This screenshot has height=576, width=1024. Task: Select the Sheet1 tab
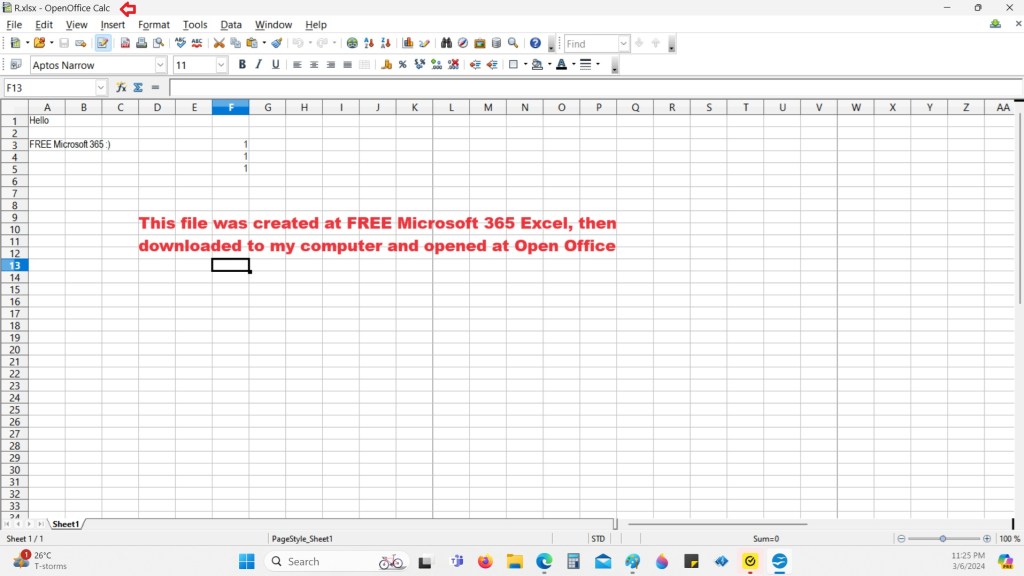[x=66, y=524]
